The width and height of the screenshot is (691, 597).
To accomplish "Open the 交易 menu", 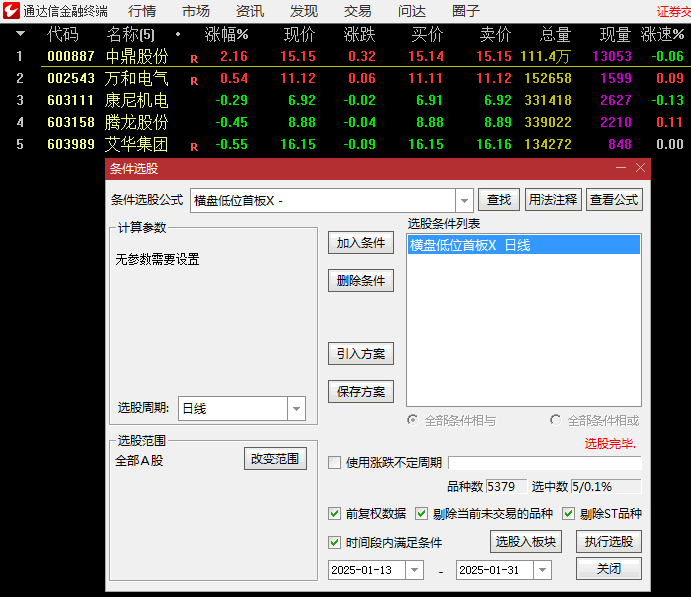I will [357, 11].
